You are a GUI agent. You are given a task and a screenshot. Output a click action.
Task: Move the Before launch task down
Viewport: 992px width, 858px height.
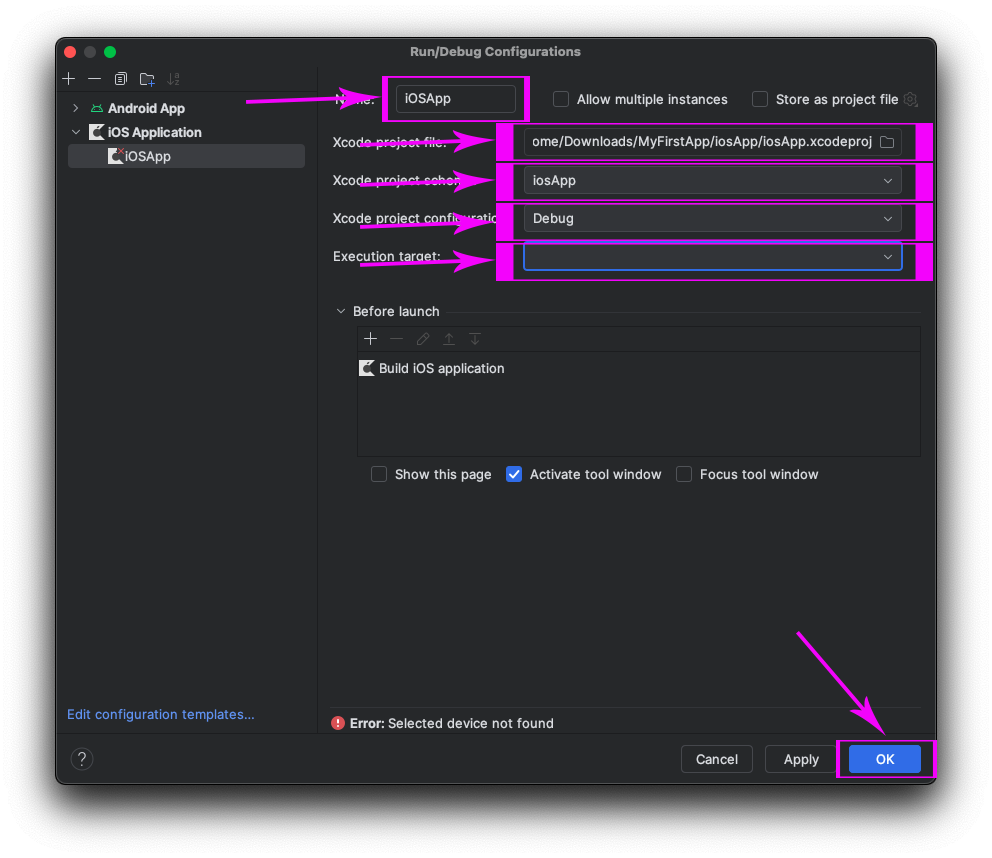(474, 339)
